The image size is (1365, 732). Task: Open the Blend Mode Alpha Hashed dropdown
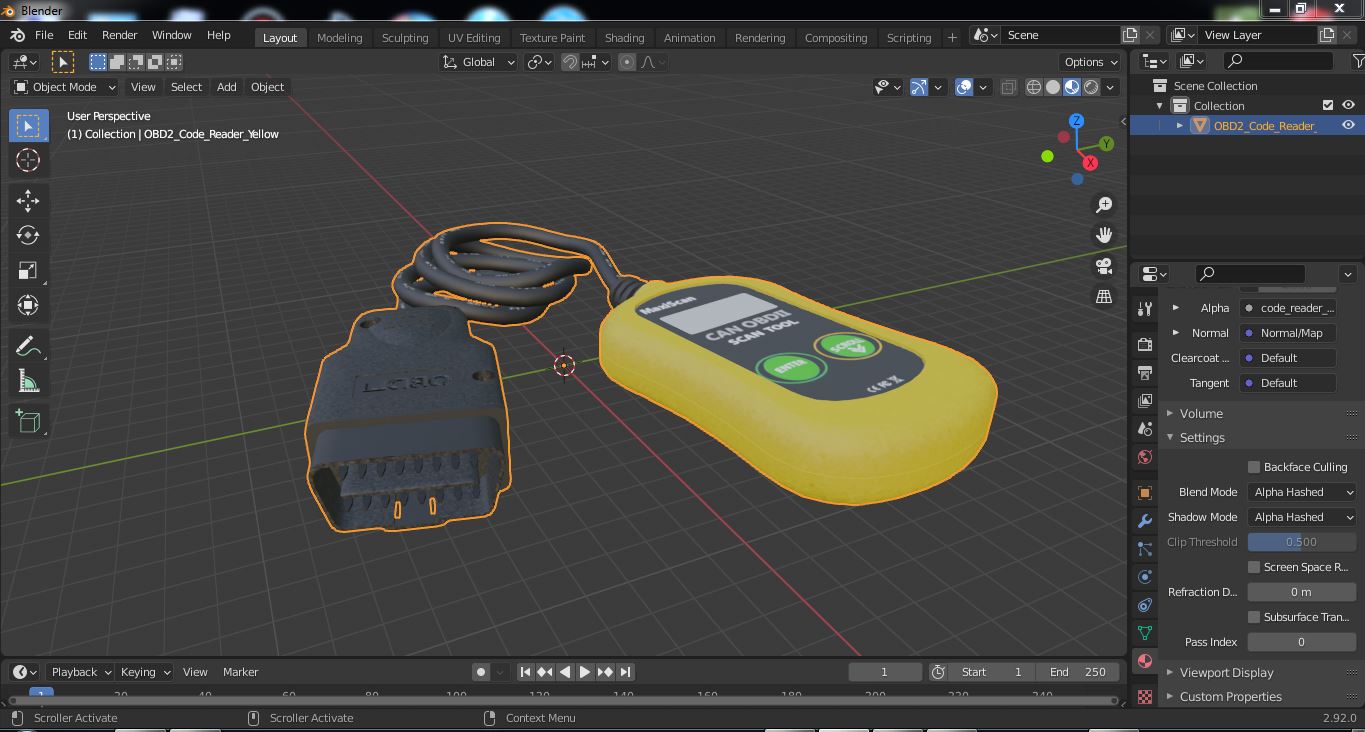coord(1301,492)
